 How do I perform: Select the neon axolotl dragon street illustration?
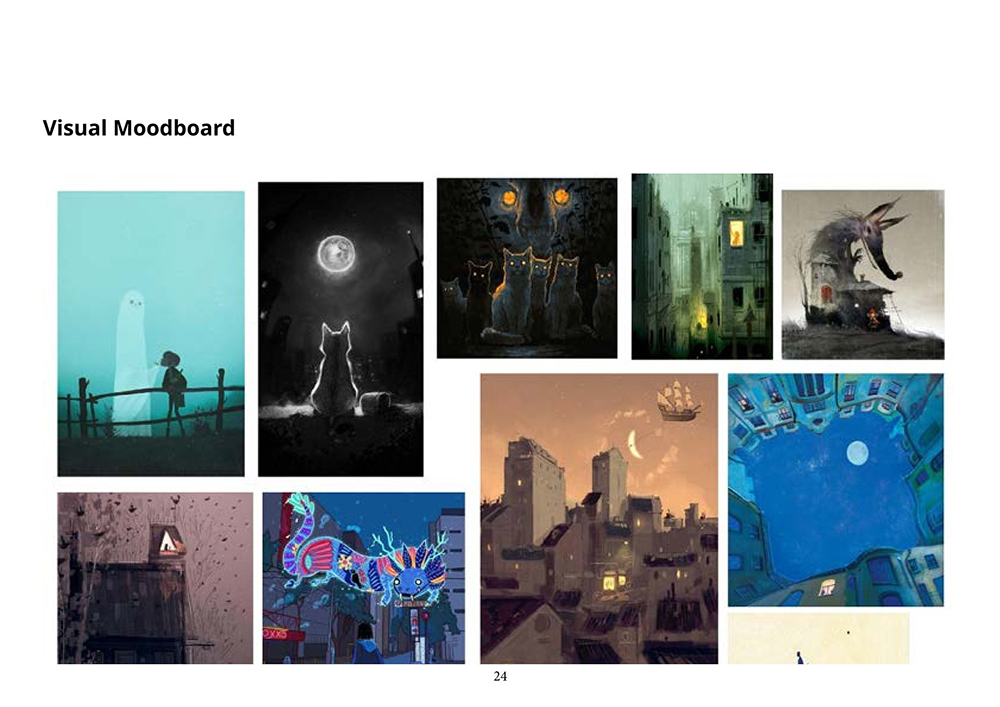point(364,578)
